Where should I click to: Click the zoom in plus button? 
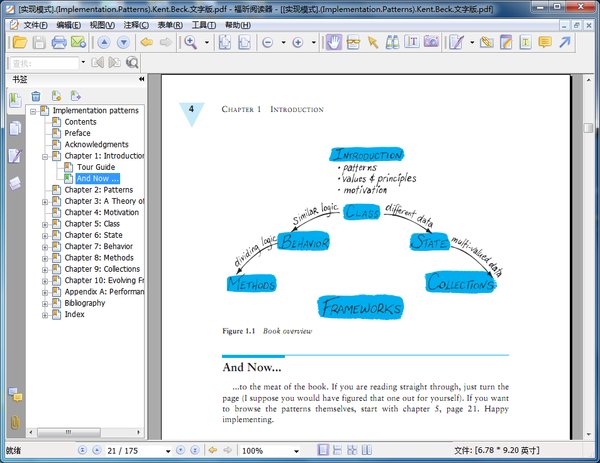click(x=298, y=42)
